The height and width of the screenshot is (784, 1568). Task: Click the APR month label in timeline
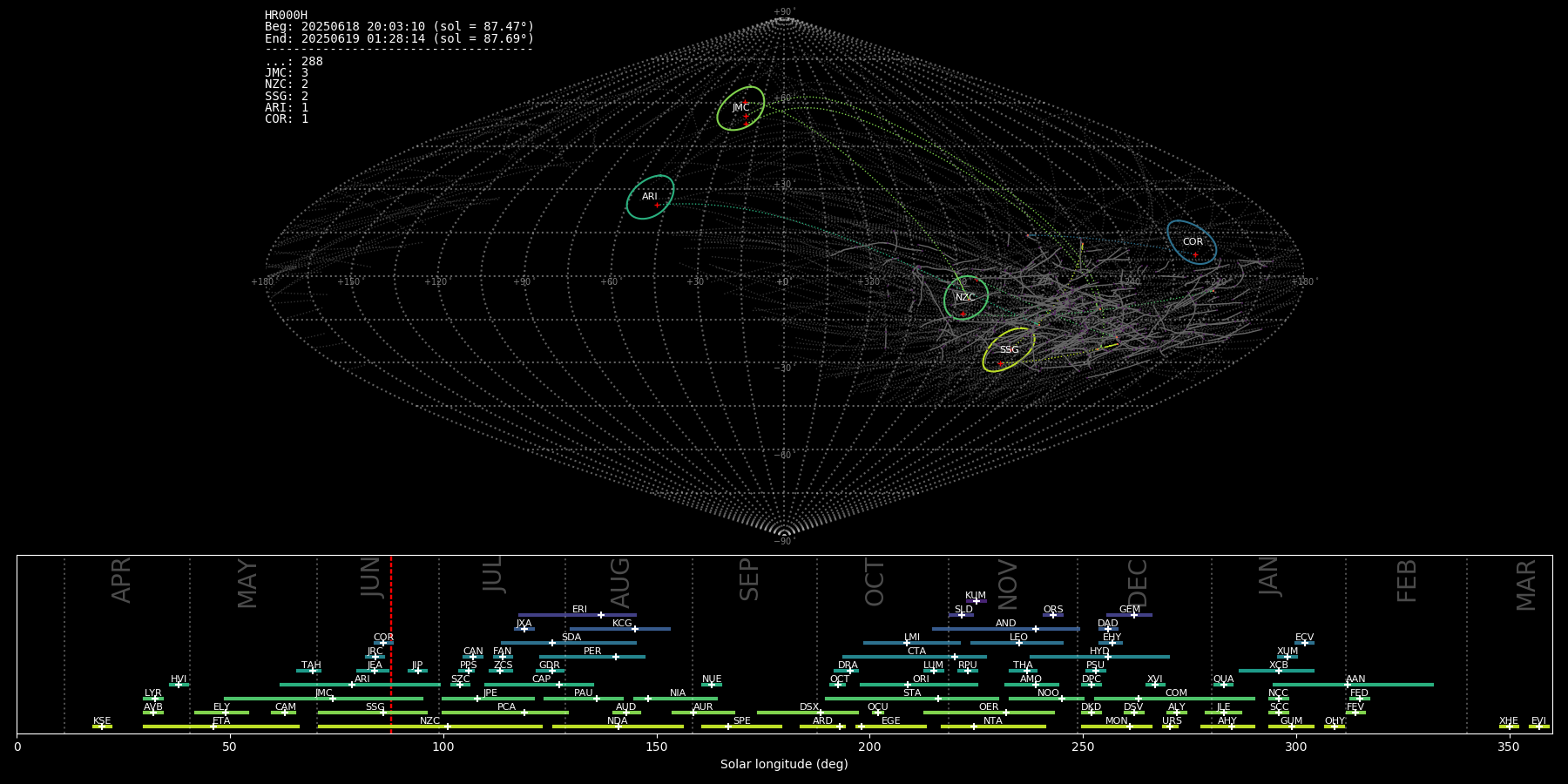click(x=122, y=579)
